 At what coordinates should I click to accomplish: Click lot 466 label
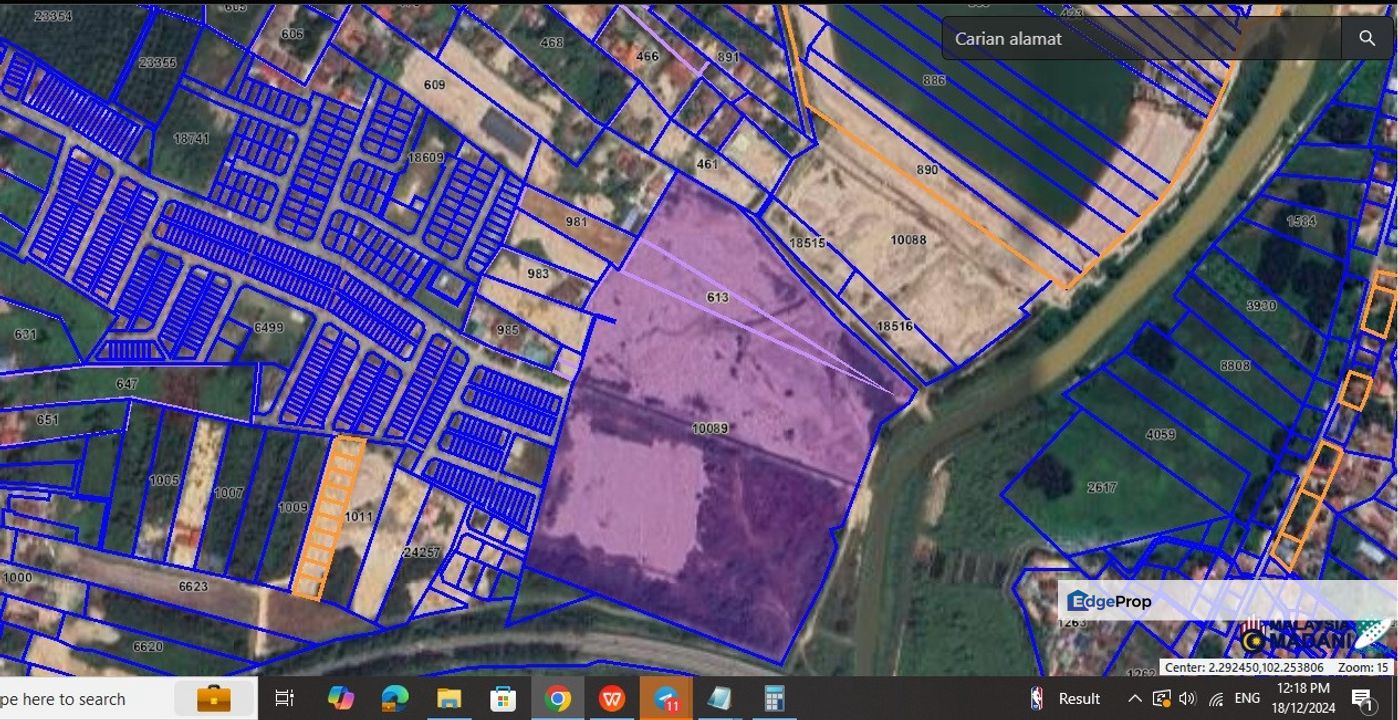647,56
